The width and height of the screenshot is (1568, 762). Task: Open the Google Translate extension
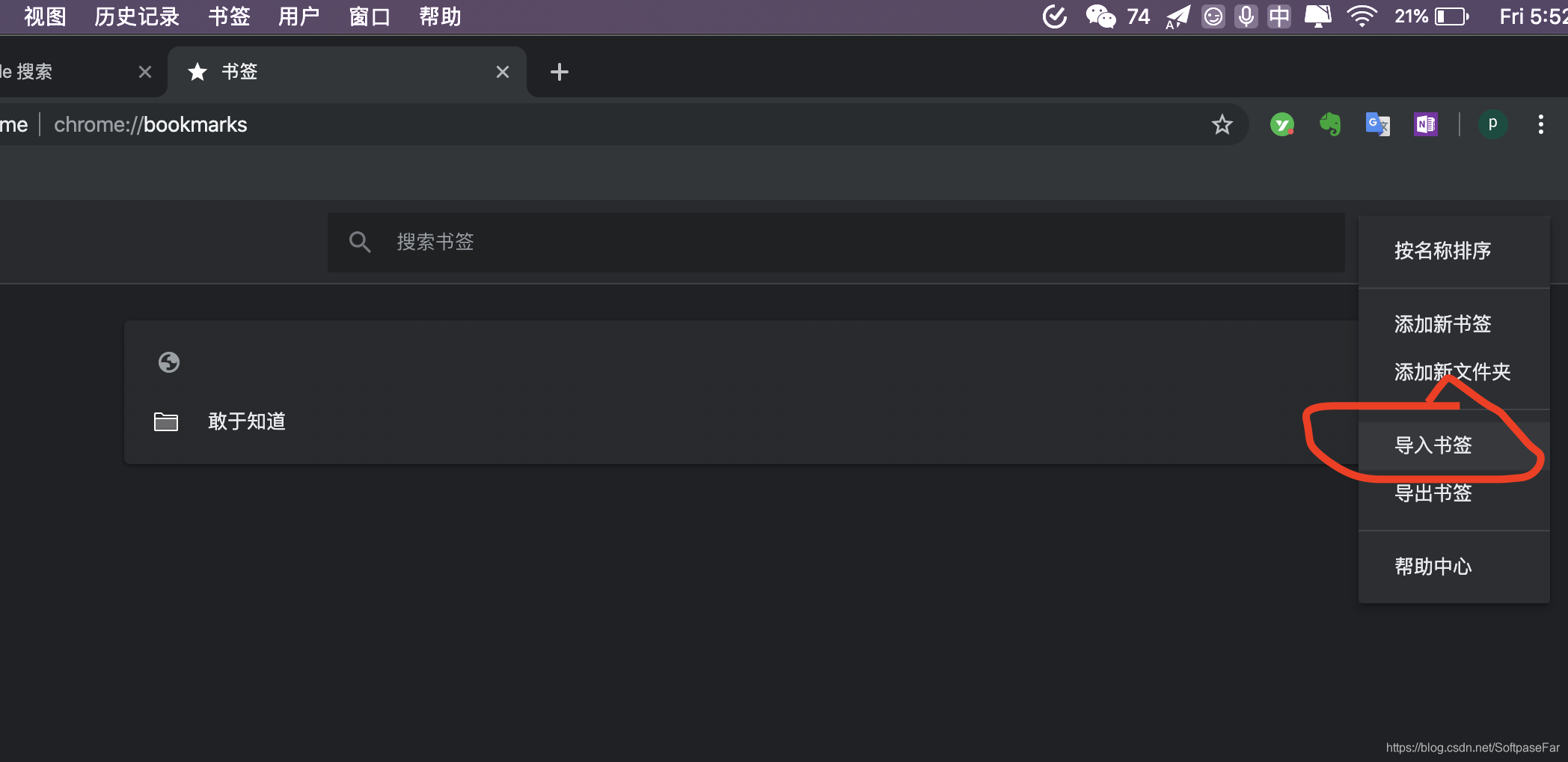(1377, 124)
